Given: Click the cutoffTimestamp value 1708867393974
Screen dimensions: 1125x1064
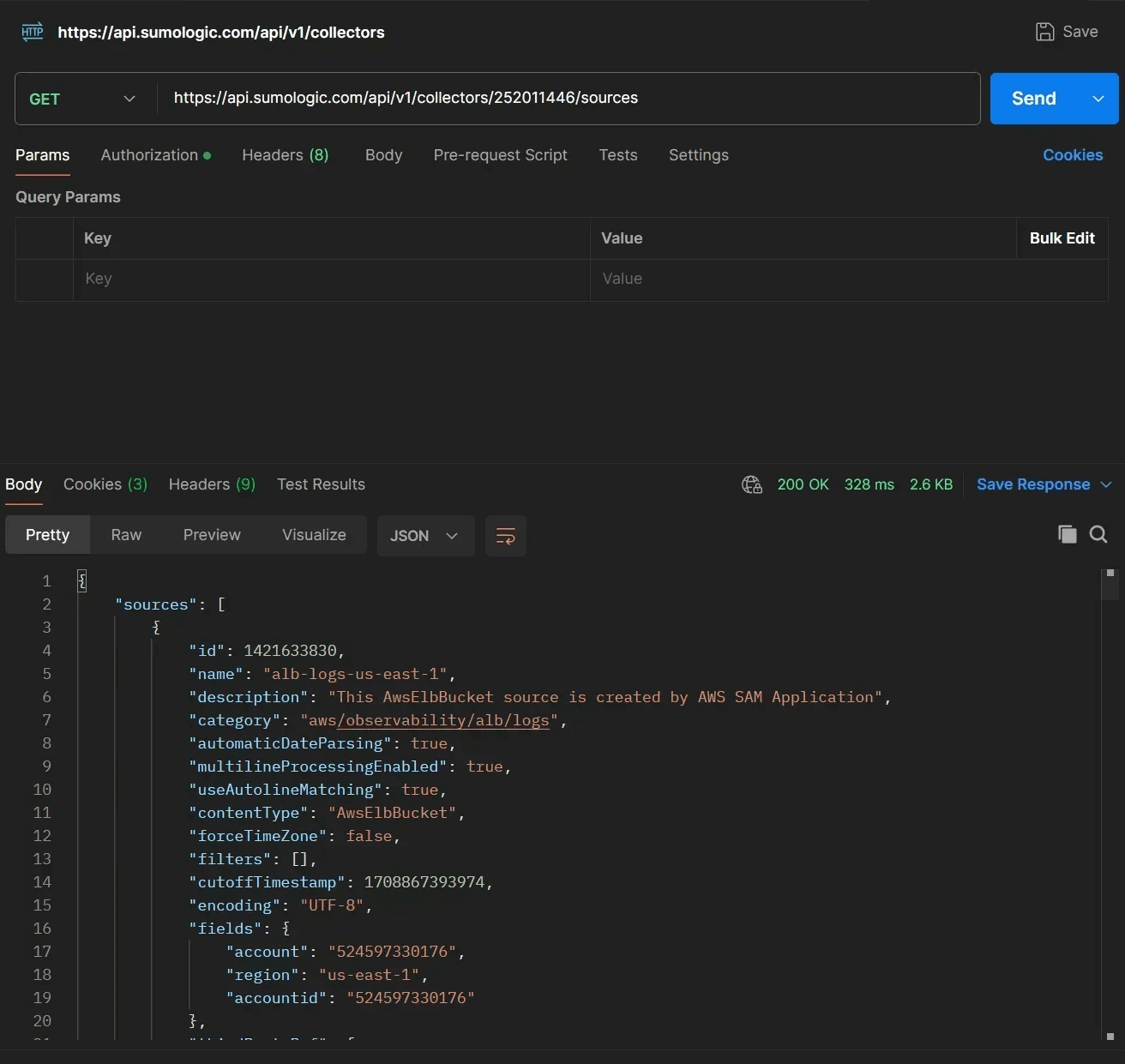Looking at the screenshot, I should (x=424, y=882).
